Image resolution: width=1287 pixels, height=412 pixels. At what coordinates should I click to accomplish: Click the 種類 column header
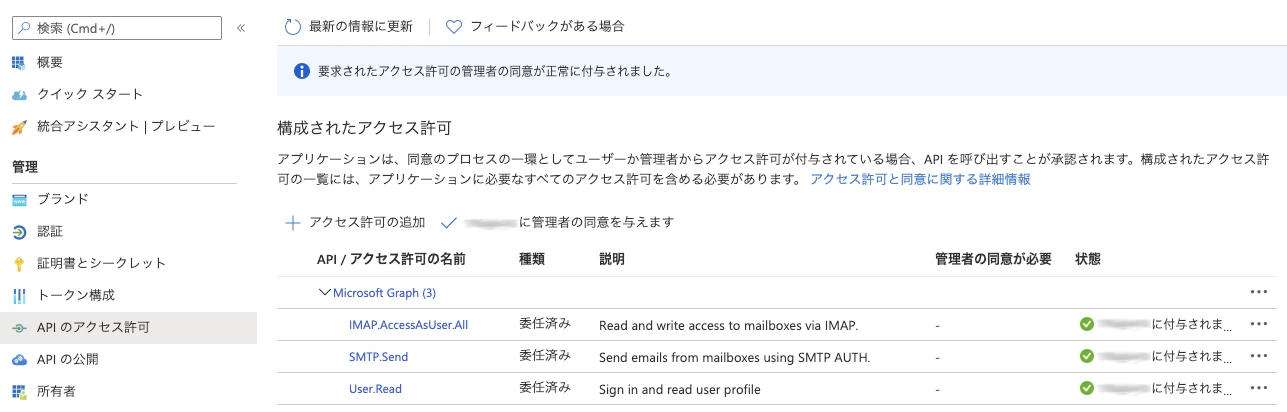[532, 259]
